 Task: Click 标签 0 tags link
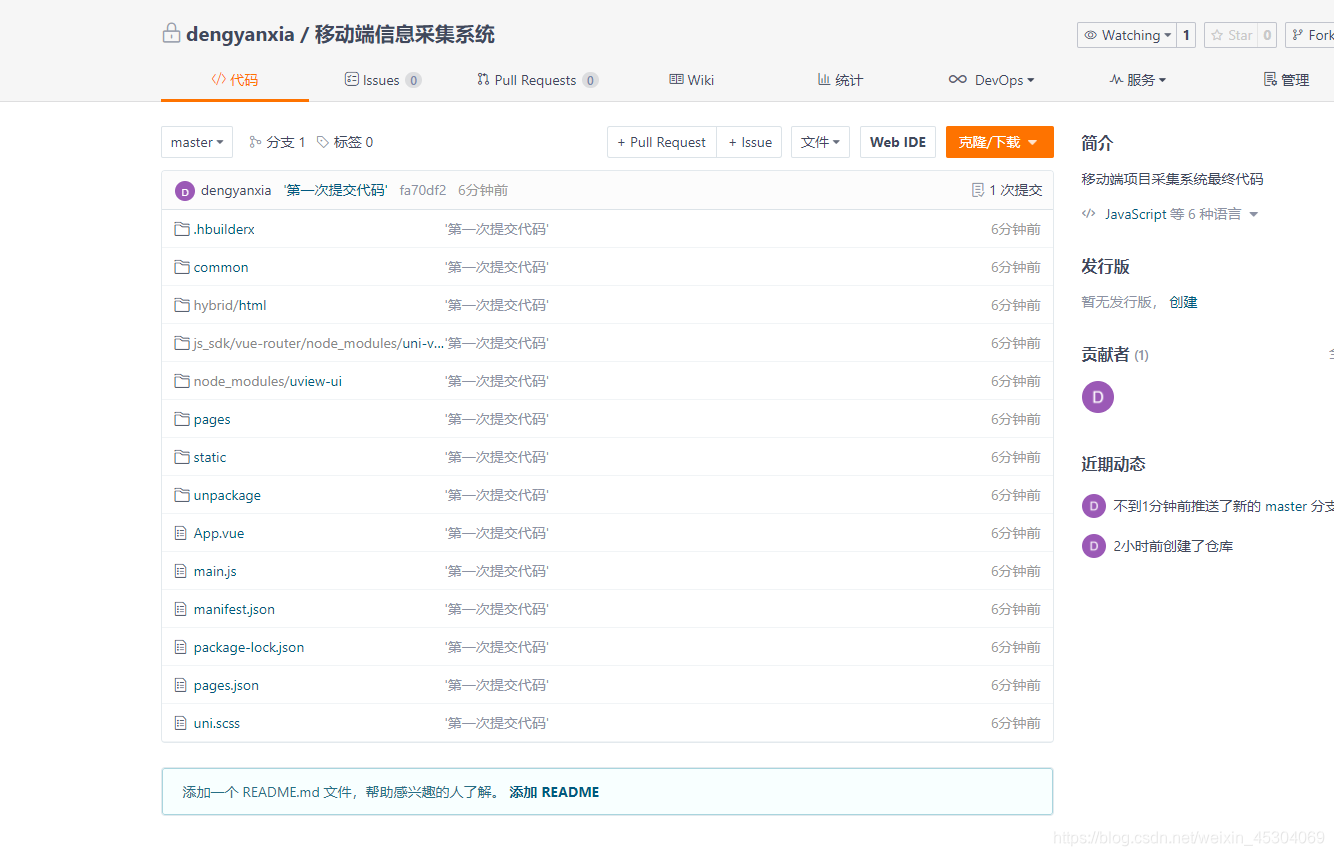point(345,142)
